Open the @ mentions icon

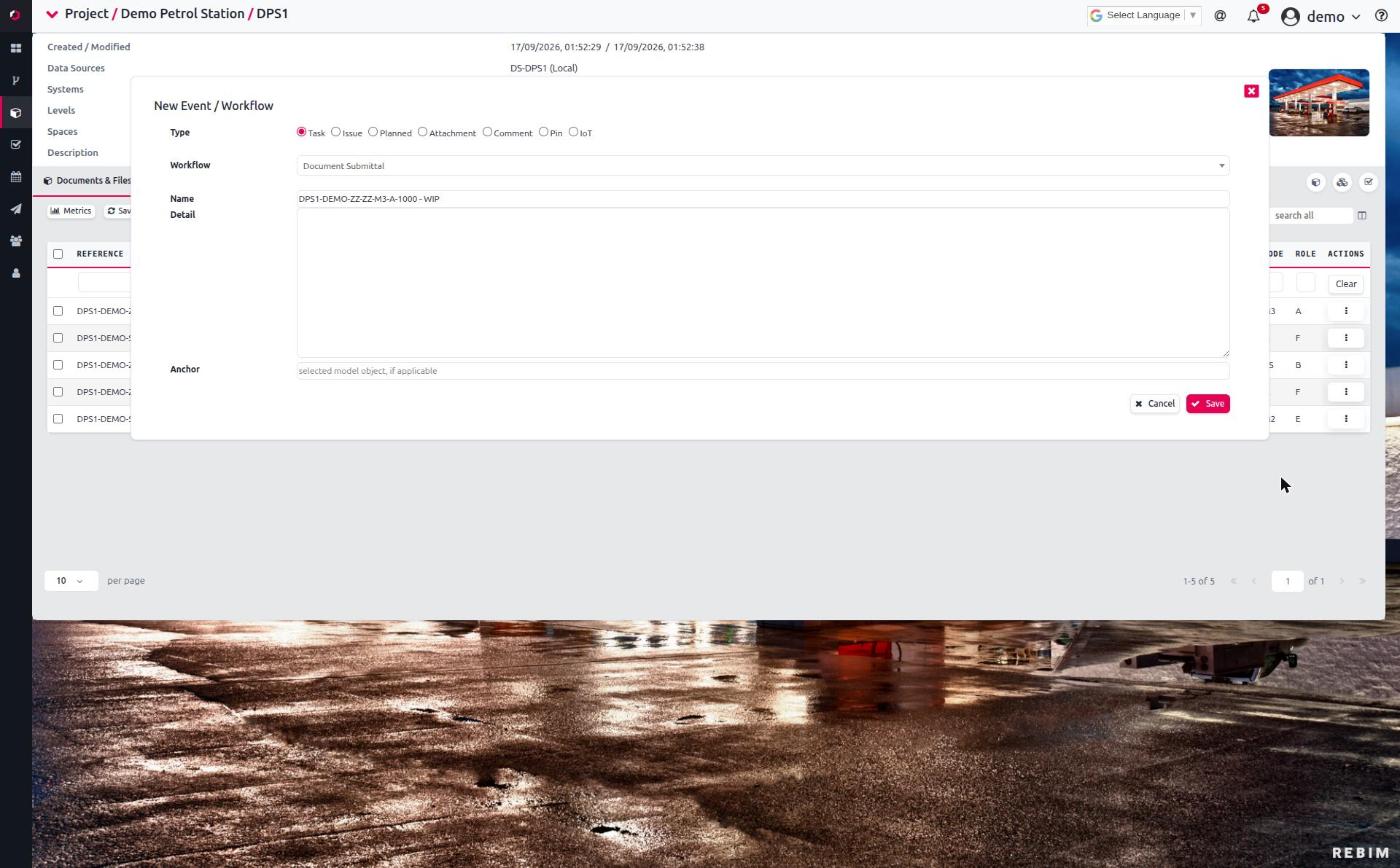(1220, 16)
